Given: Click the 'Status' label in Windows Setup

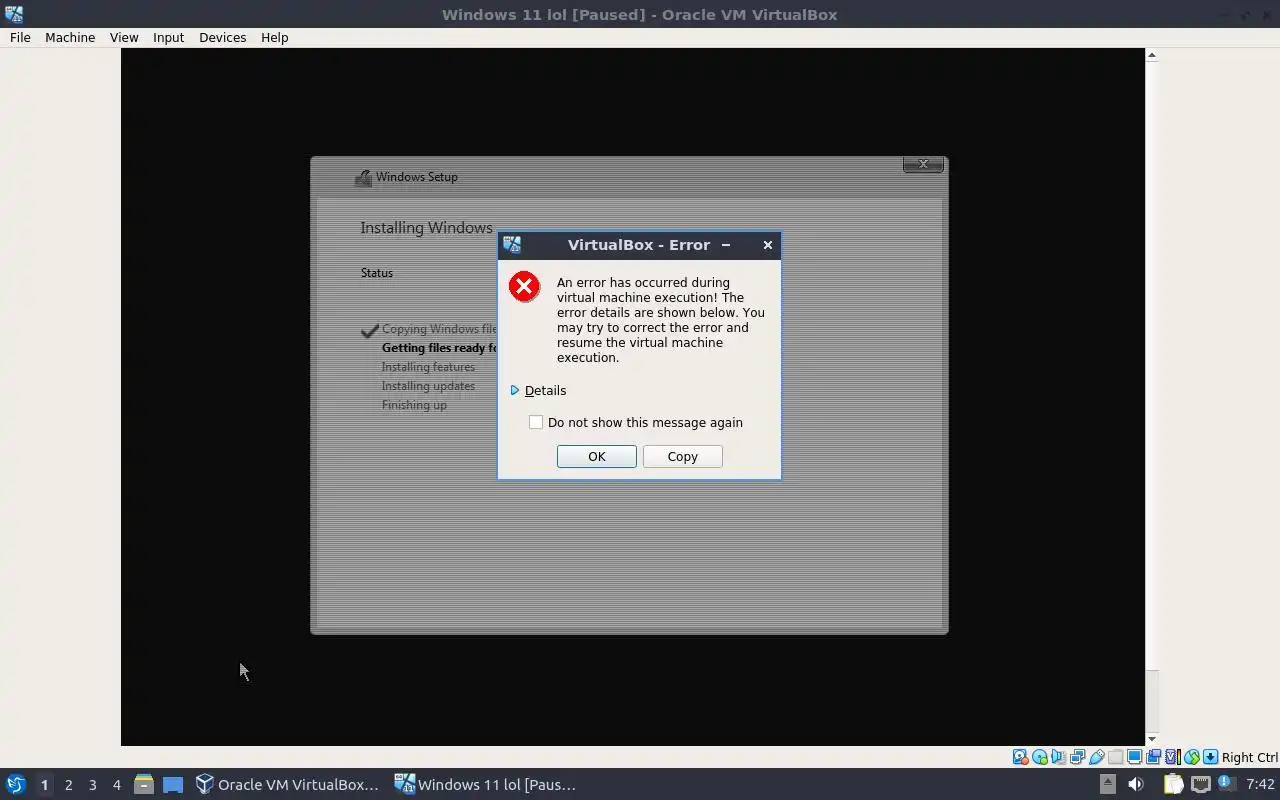Looking at the screenshot, I should click(x=377, y=273).
